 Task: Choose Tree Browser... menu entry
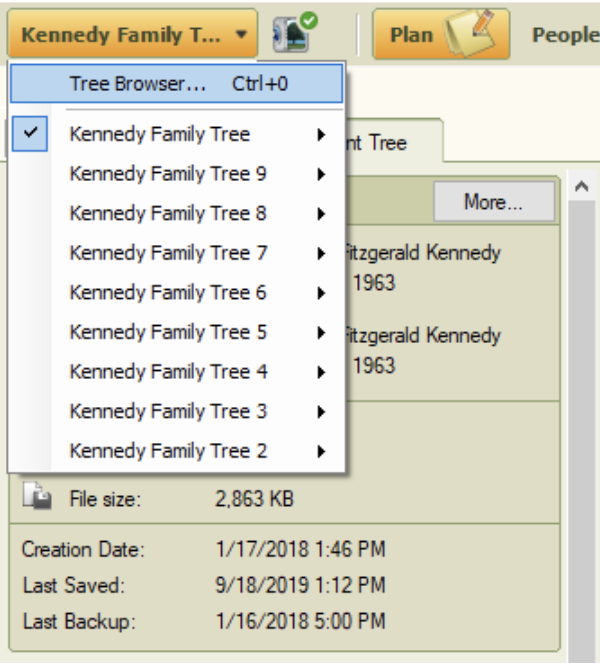tap(177, 83)
